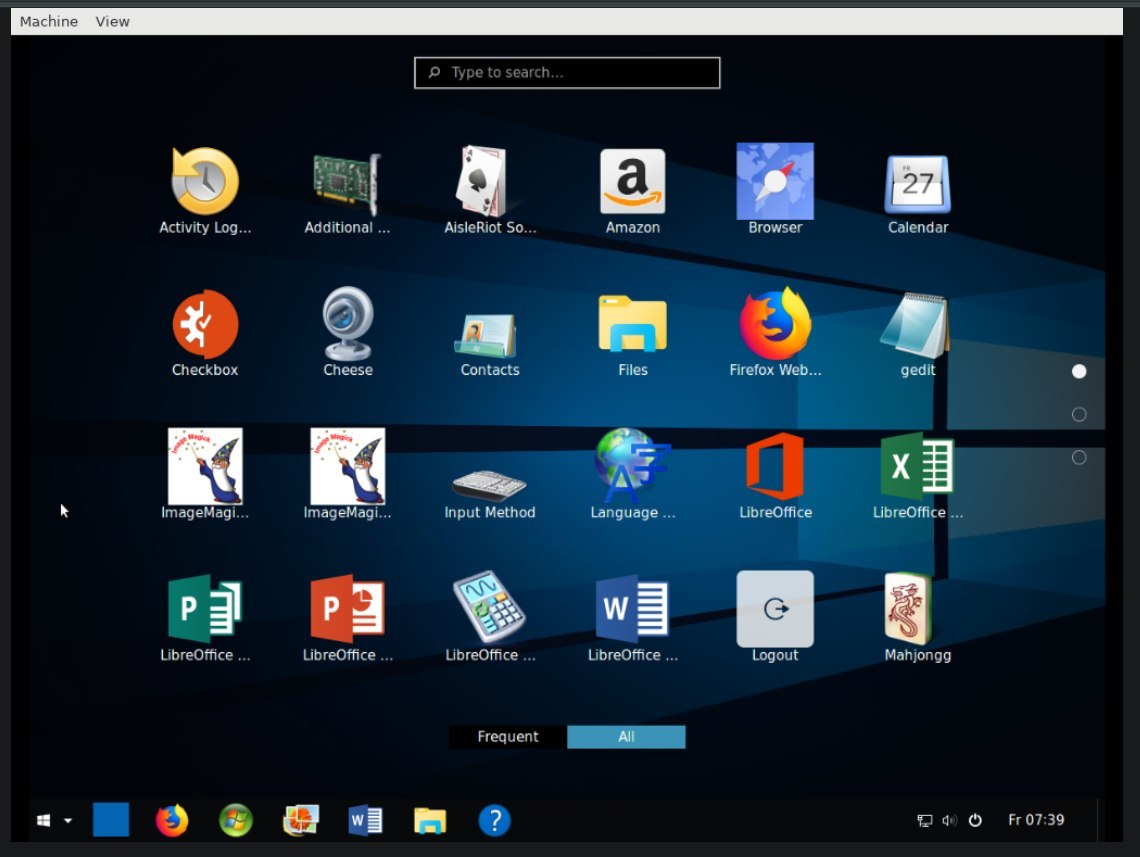Switch to the third page indicator dot
Screen dimensions: 1140x857
[1079, 457]
